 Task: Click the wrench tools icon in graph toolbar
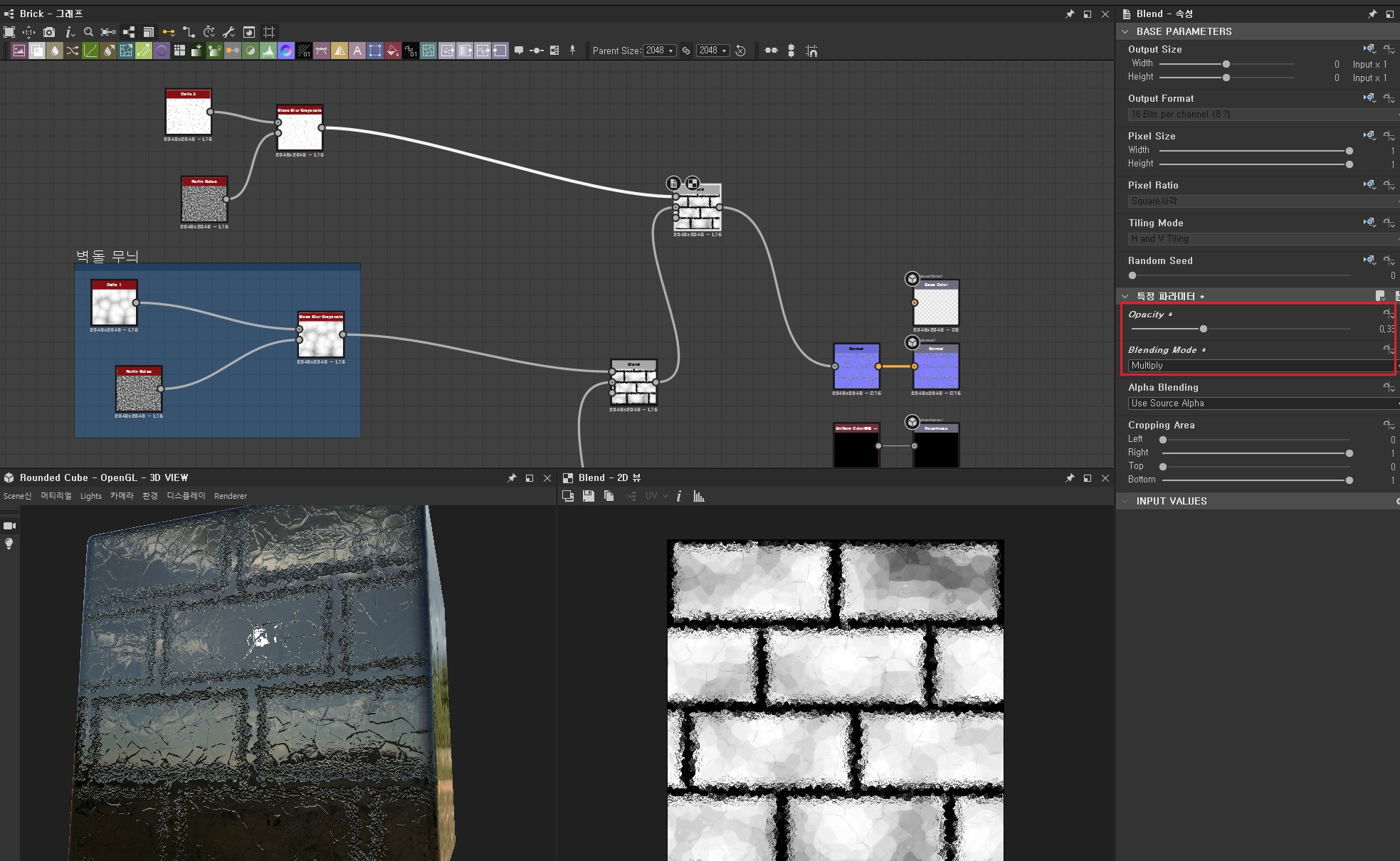coord(228,32)
